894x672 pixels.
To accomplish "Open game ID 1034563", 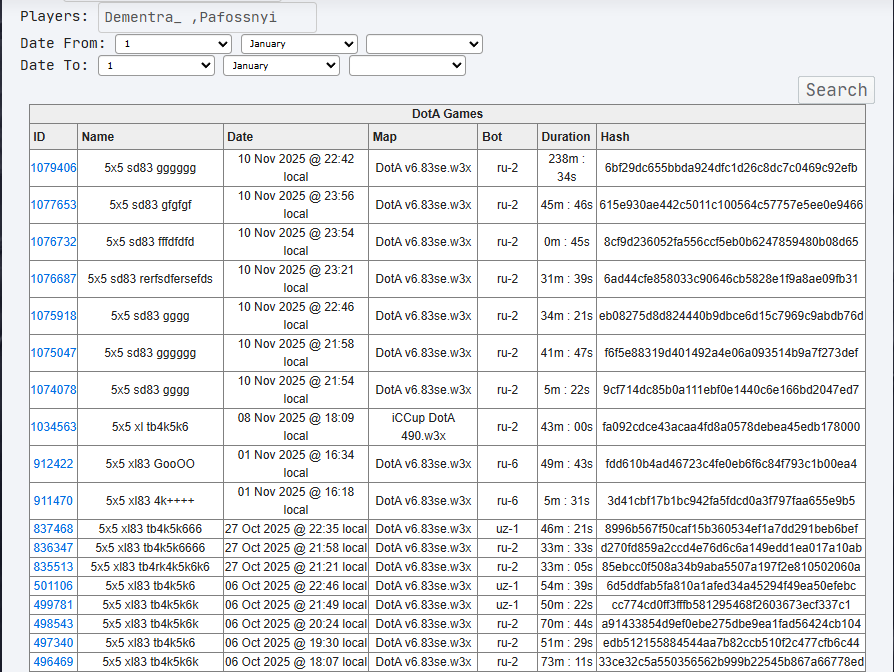I will click(x=54, y=427).
